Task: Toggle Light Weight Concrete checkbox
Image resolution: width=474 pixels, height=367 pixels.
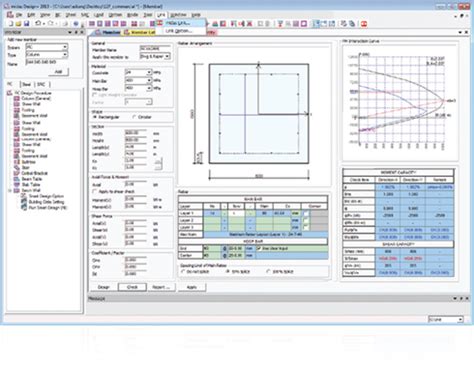Action: click(x=95, y=95)
